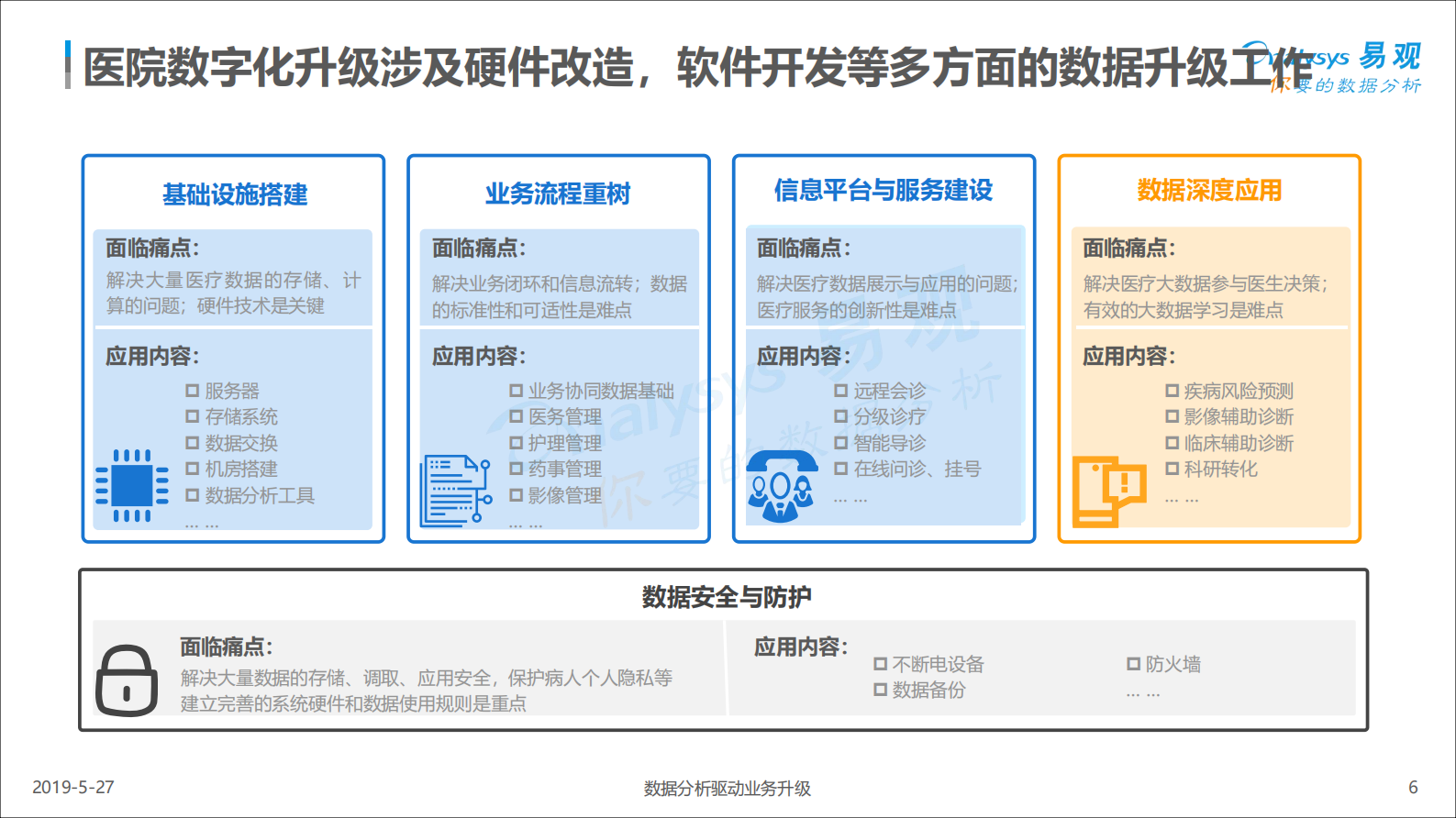This screenshot has height=818, width=1456.
Task: Click 应用内容 label in 数据安全与防护 panel
Action: 801,647
